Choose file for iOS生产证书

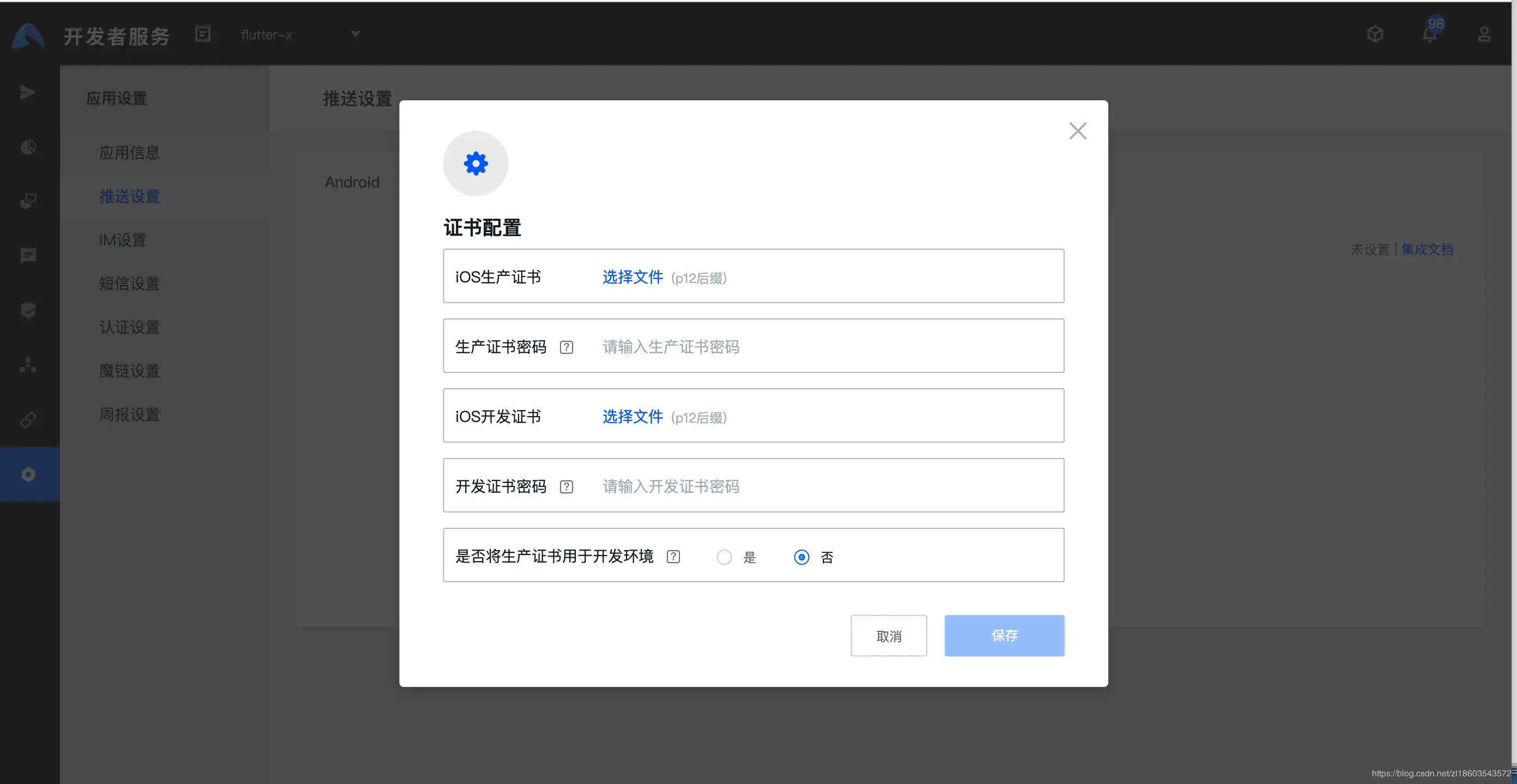pos(633,277)
